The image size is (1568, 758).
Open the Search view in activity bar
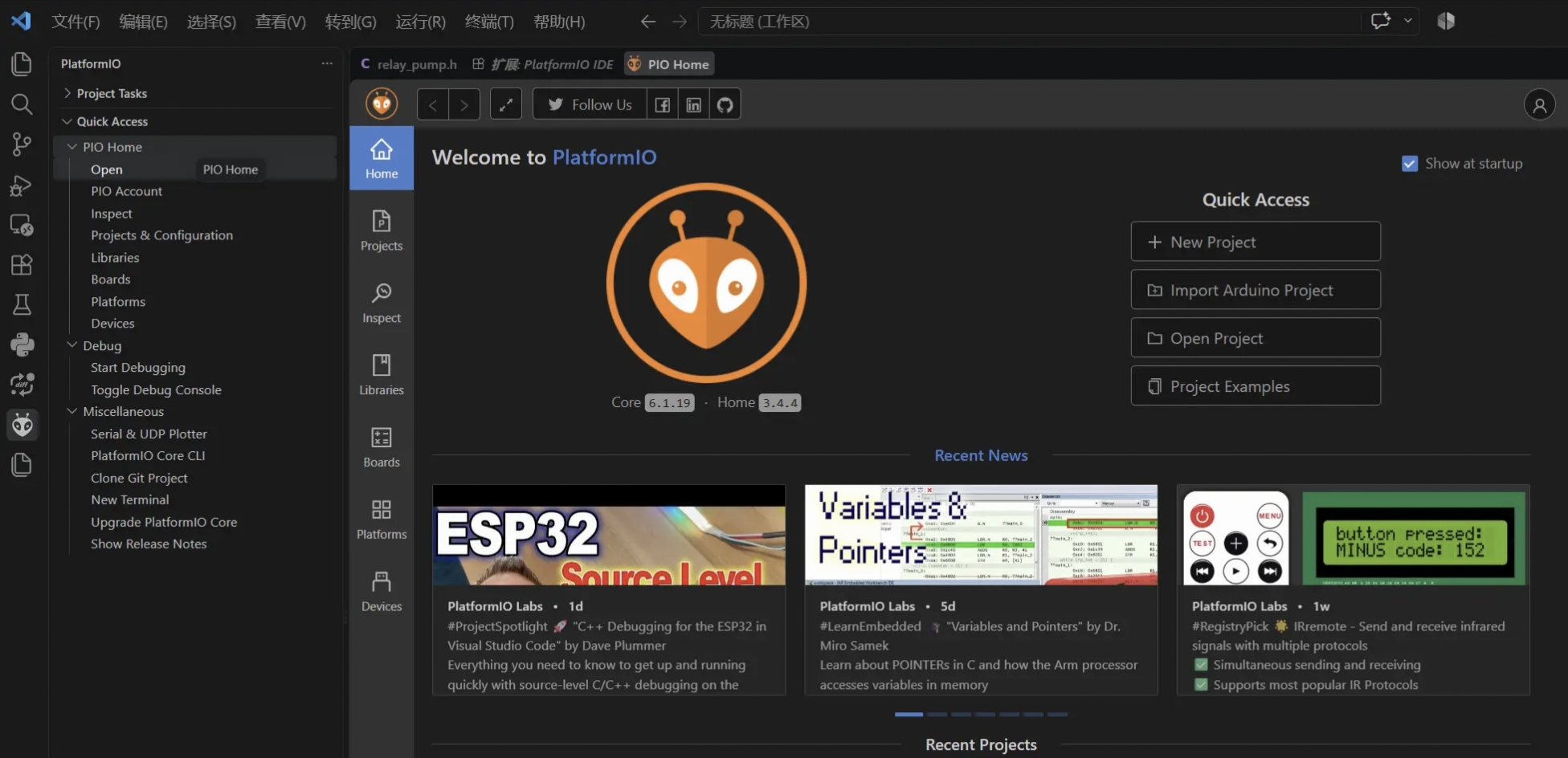[x=22, y=104]
